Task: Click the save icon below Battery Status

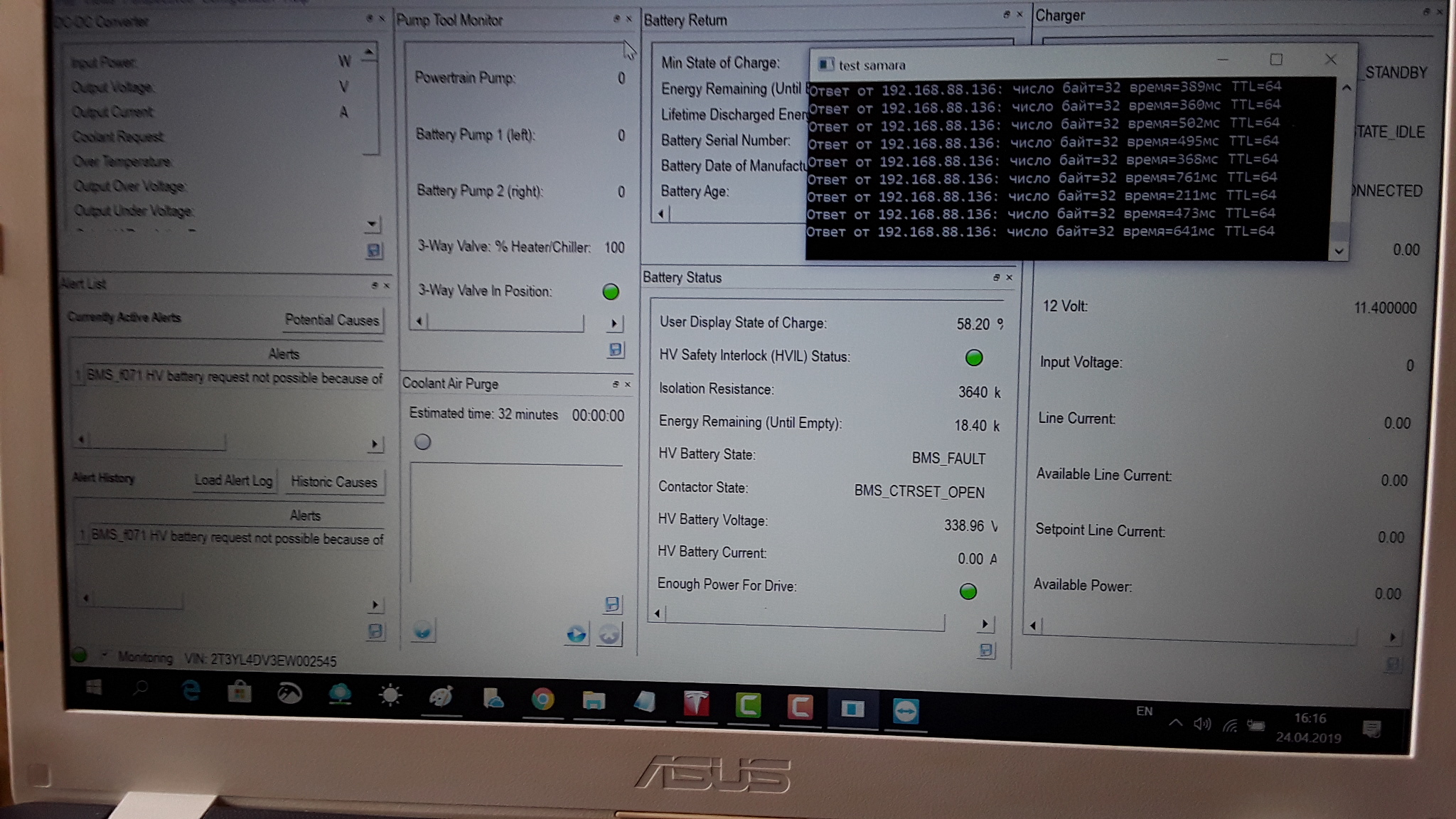Action: click(986, 650)
